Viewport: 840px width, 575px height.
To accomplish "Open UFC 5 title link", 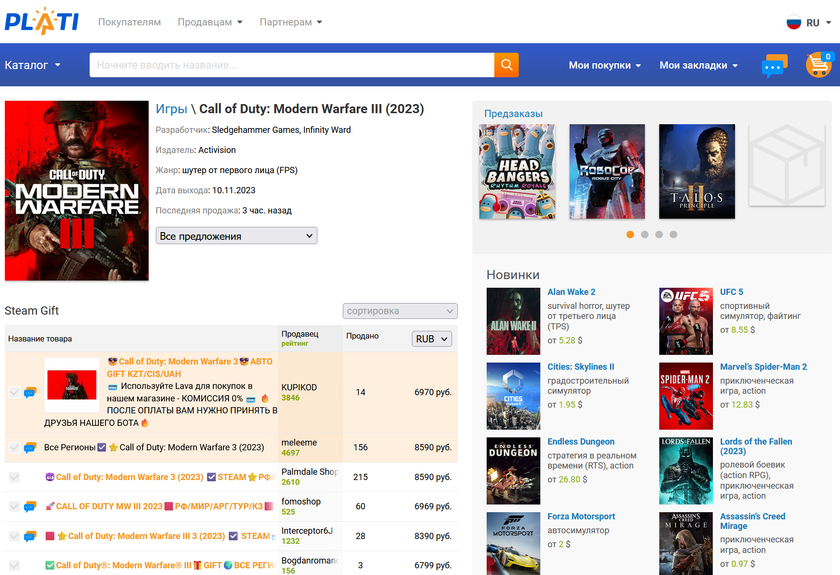I will click(x=731, y=292).
